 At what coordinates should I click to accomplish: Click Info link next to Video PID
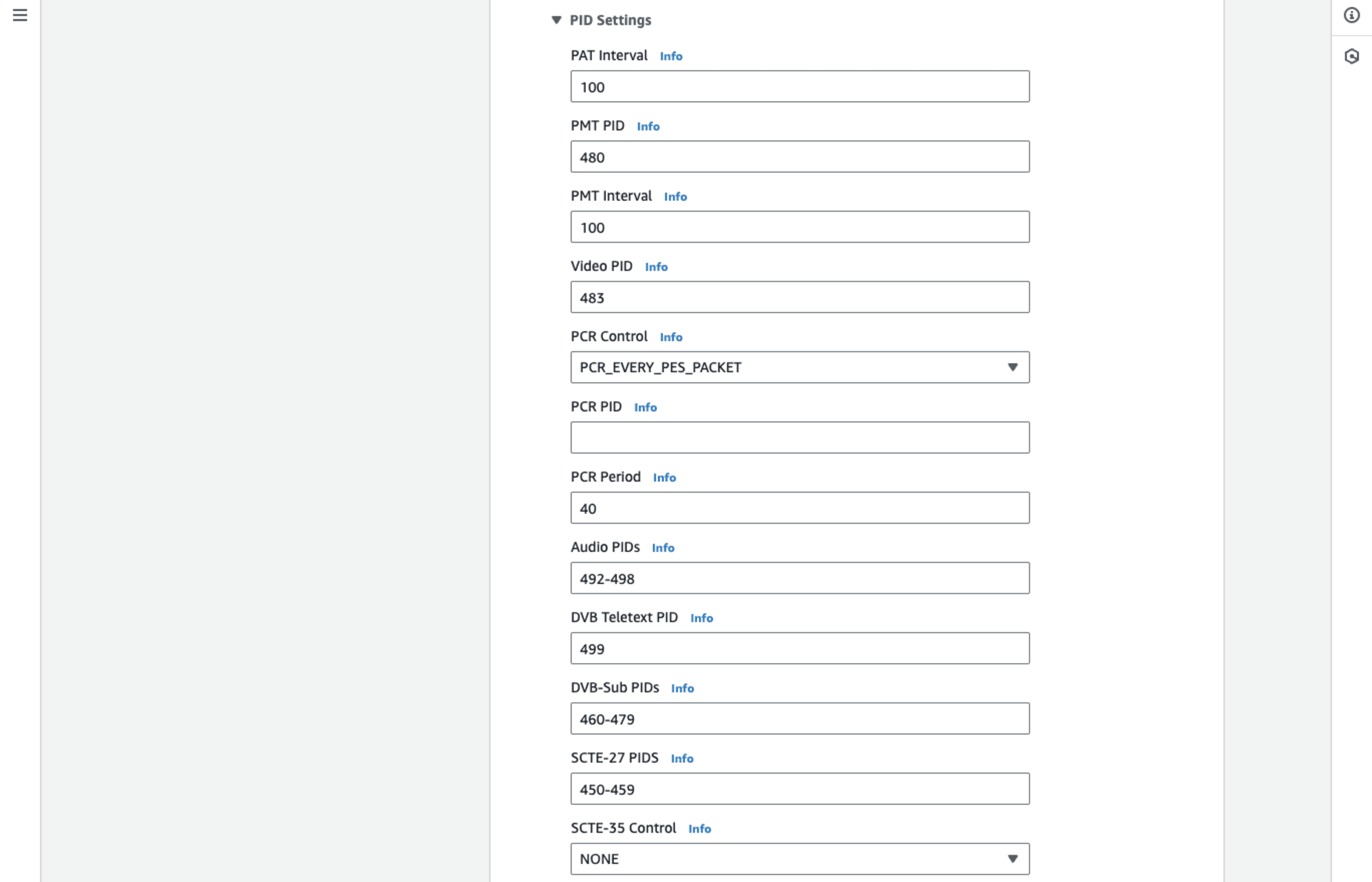656,267
